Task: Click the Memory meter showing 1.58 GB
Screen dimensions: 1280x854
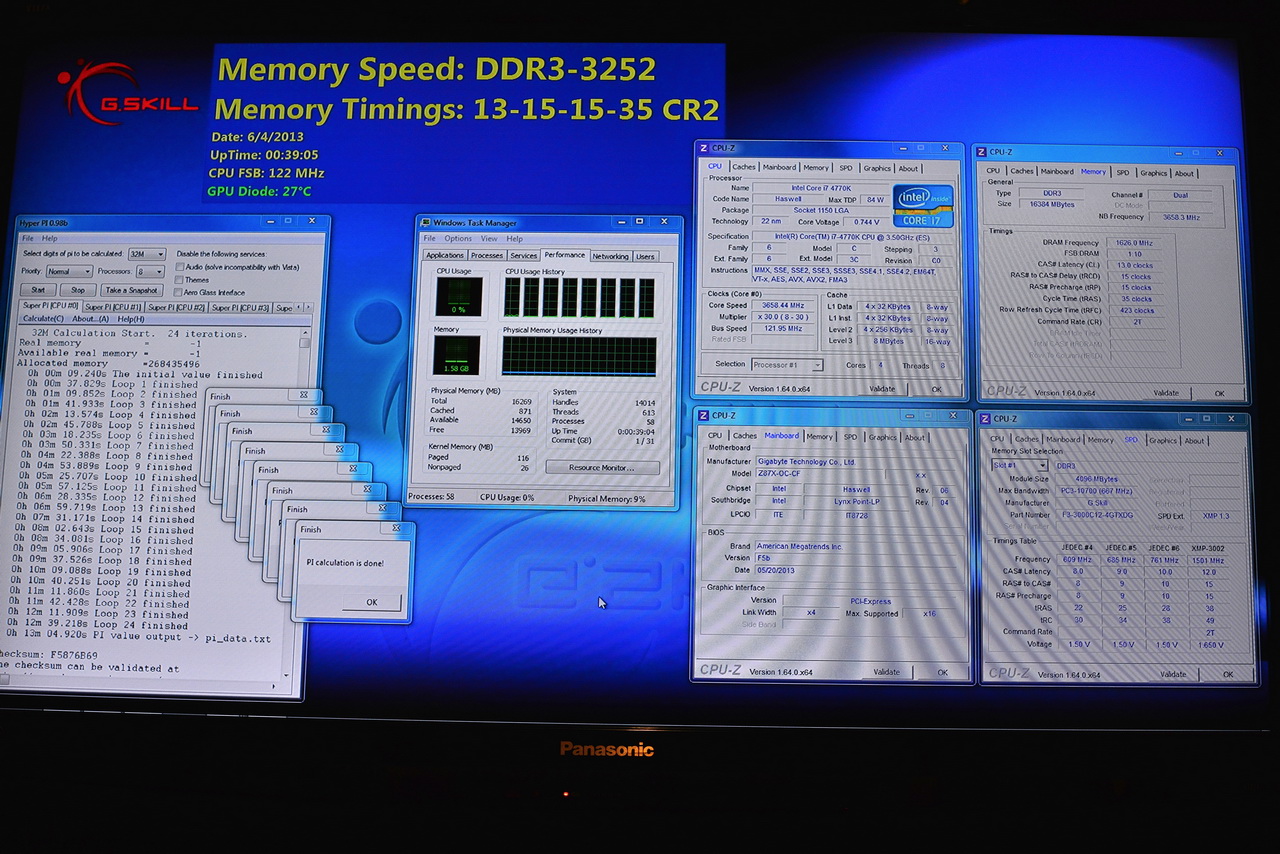Action: 456,356
